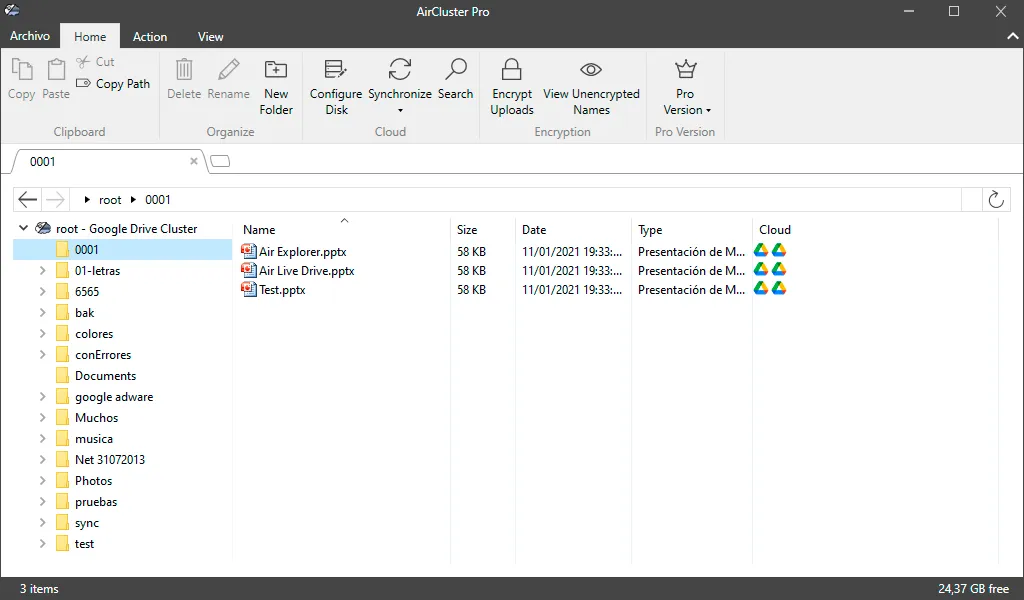Refresh the folder listing
This screenshot has width=1024, height=600.
[x=996, y=199]
